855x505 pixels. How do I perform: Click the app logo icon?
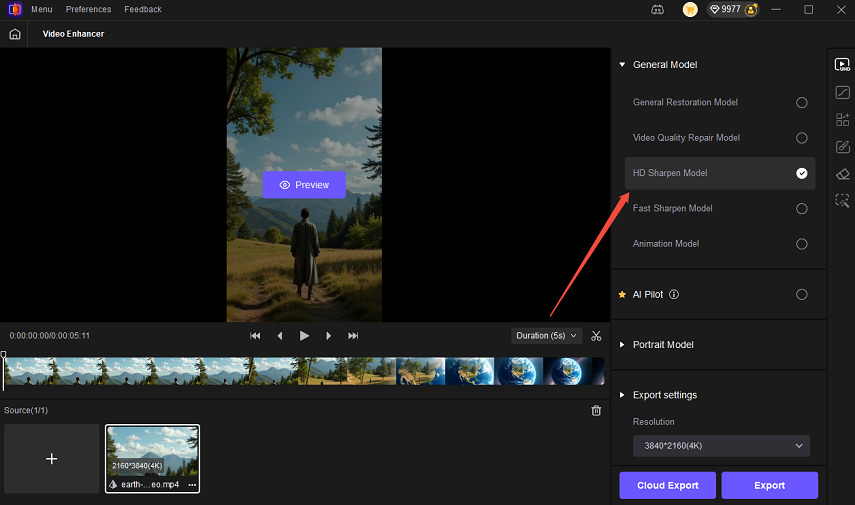pos(15,9)
